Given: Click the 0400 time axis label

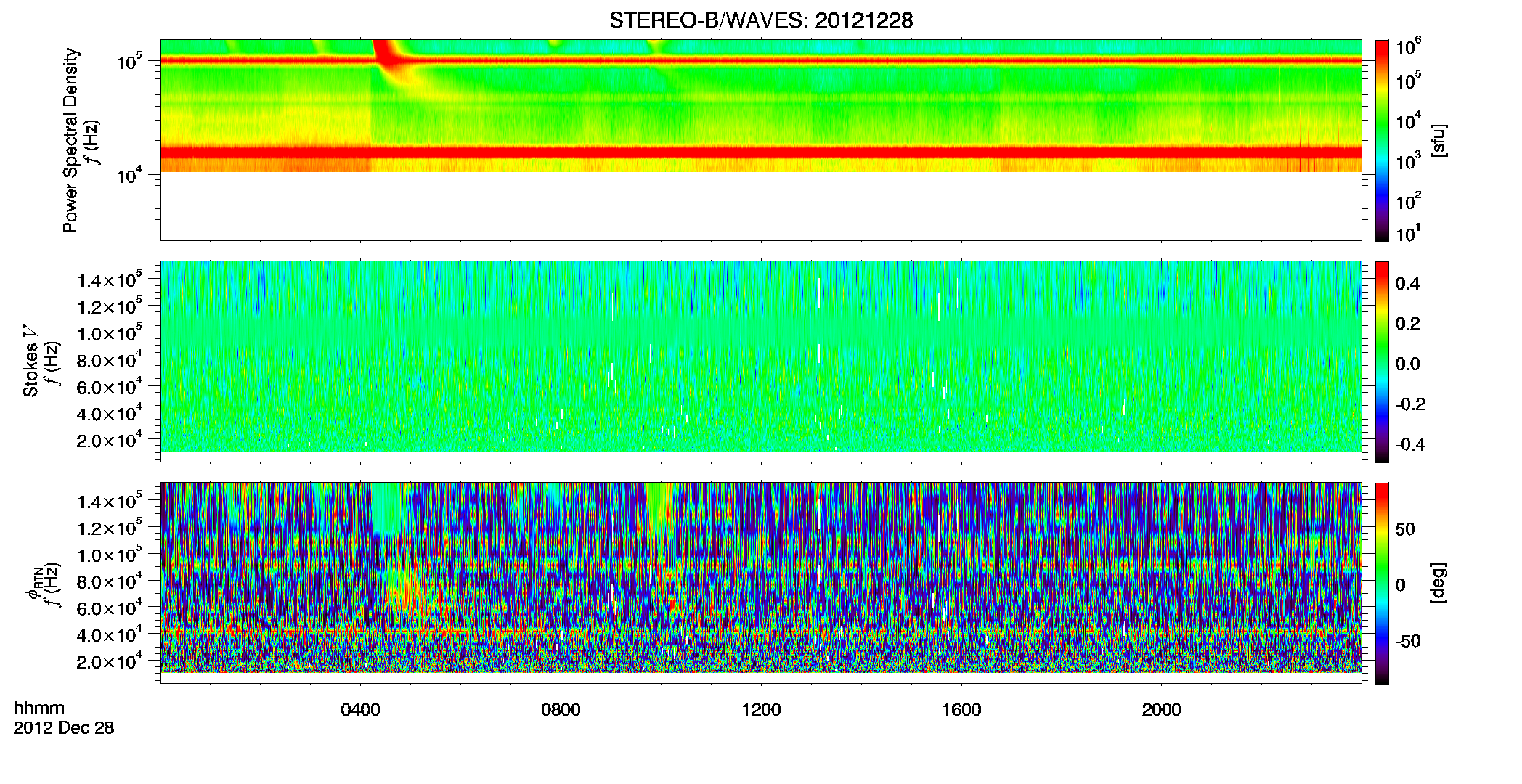Looking at the screenshot, I should tap(360, 710).
